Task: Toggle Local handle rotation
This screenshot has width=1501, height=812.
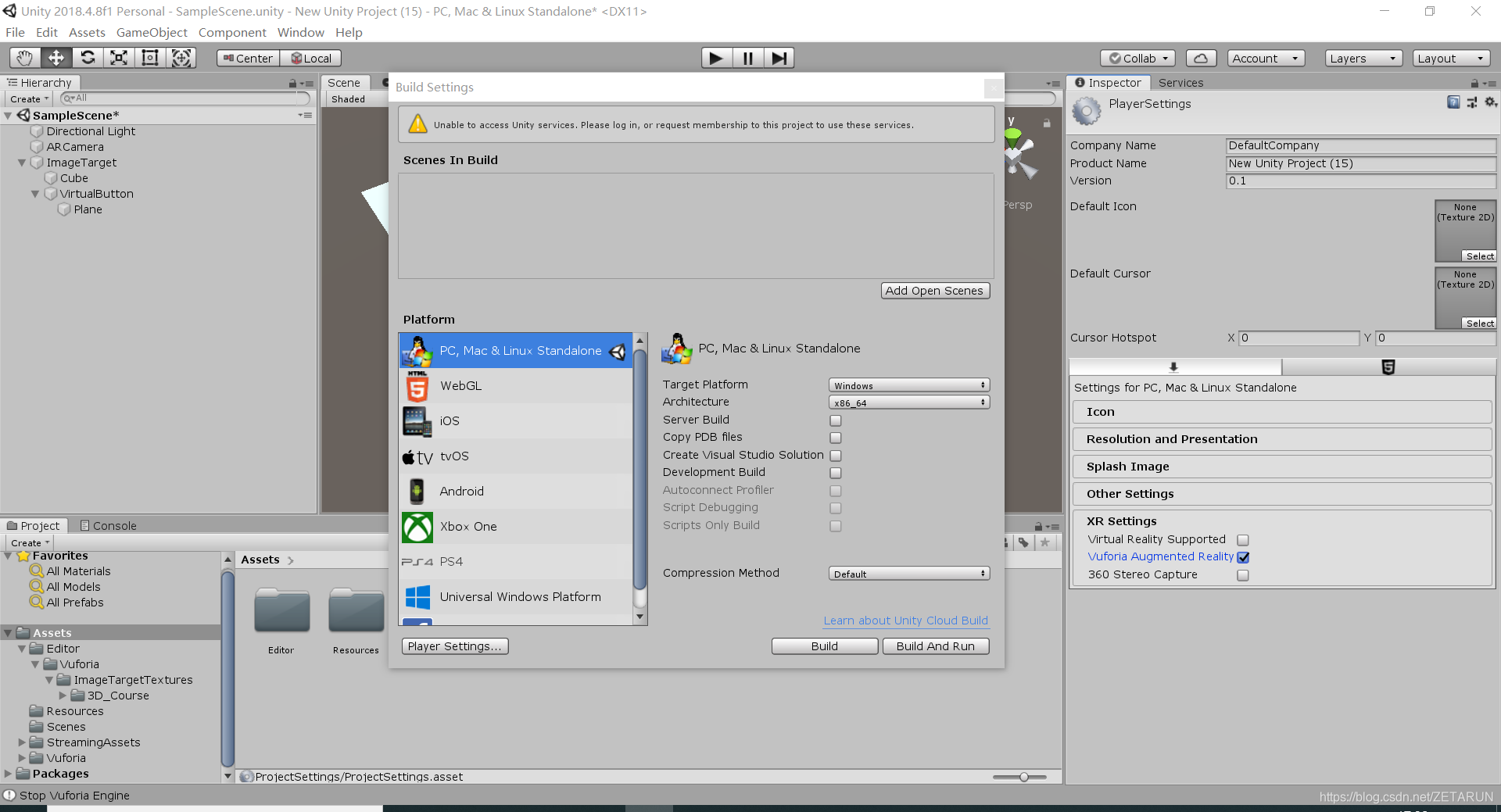Action: 311,58
